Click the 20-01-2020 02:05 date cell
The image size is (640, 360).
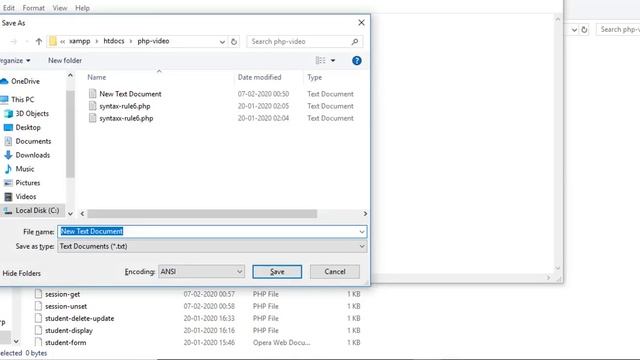pyautogui.click(x=263, y=106)
